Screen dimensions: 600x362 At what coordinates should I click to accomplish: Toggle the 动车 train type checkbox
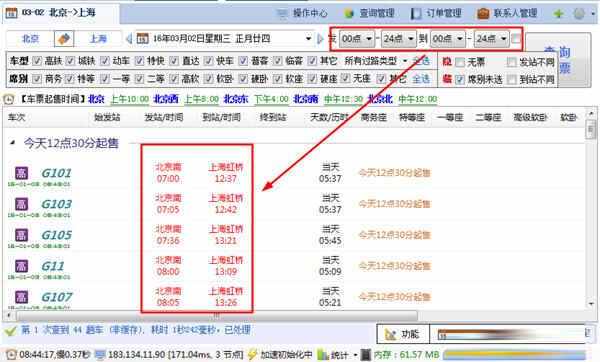105,61
